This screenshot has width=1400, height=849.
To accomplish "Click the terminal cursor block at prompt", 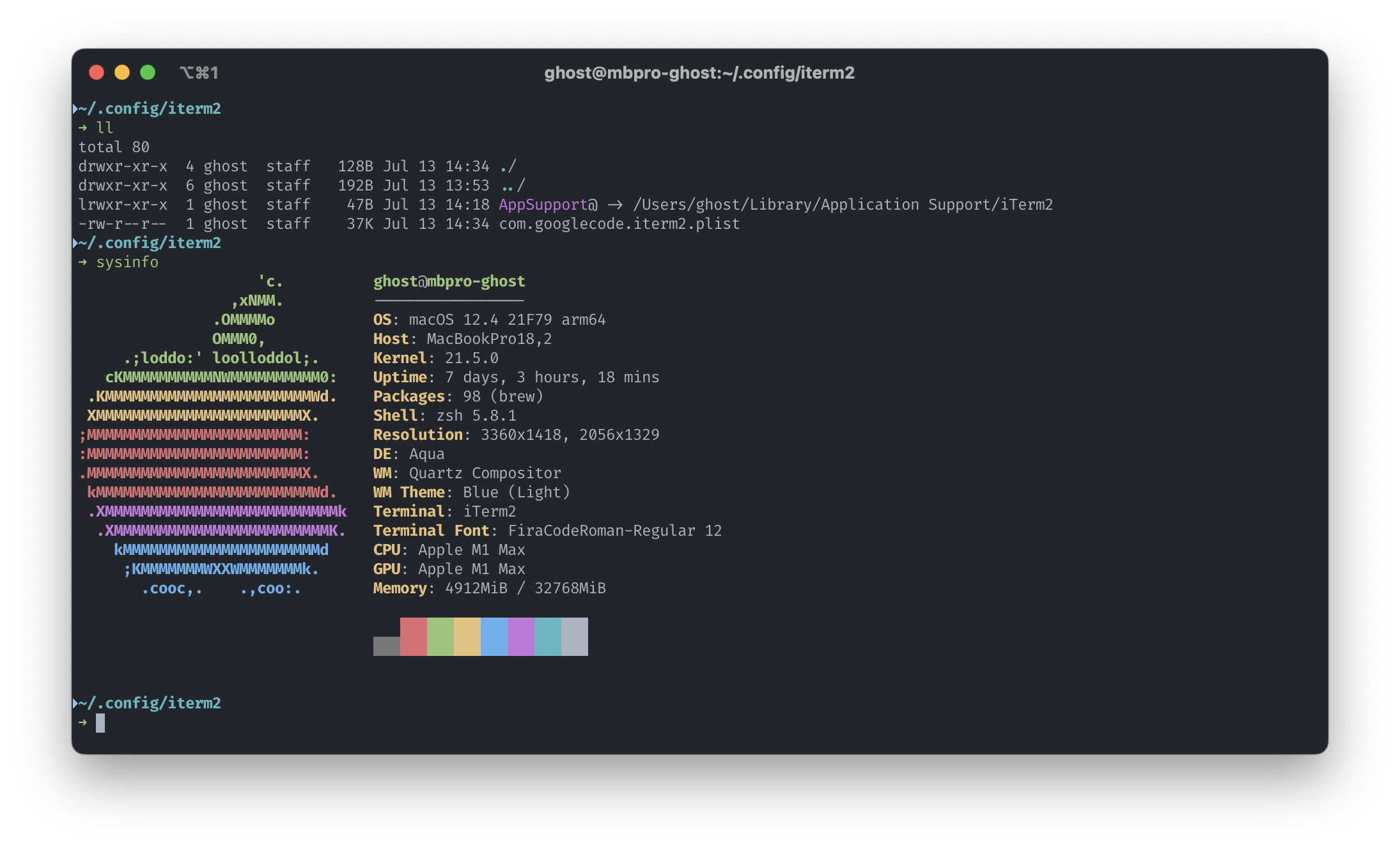I will click(100, 723).
